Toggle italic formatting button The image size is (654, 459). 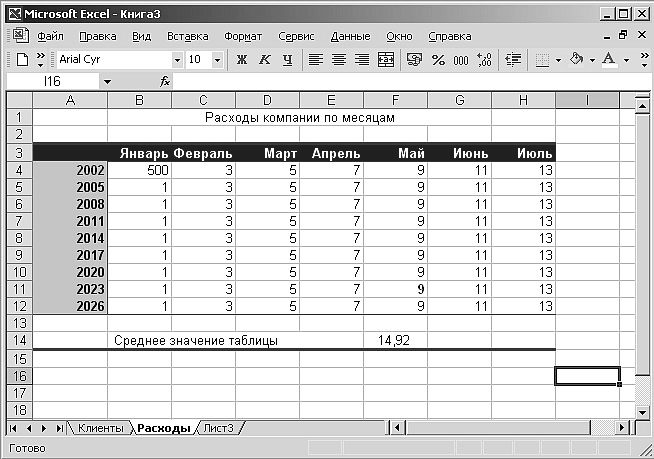point(265,60)
